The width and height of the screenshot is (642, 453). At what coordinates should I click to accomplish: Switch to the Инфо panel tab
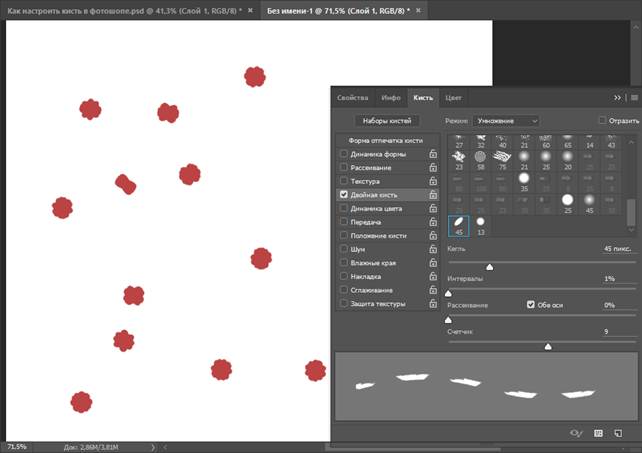[x=391, y=98]
